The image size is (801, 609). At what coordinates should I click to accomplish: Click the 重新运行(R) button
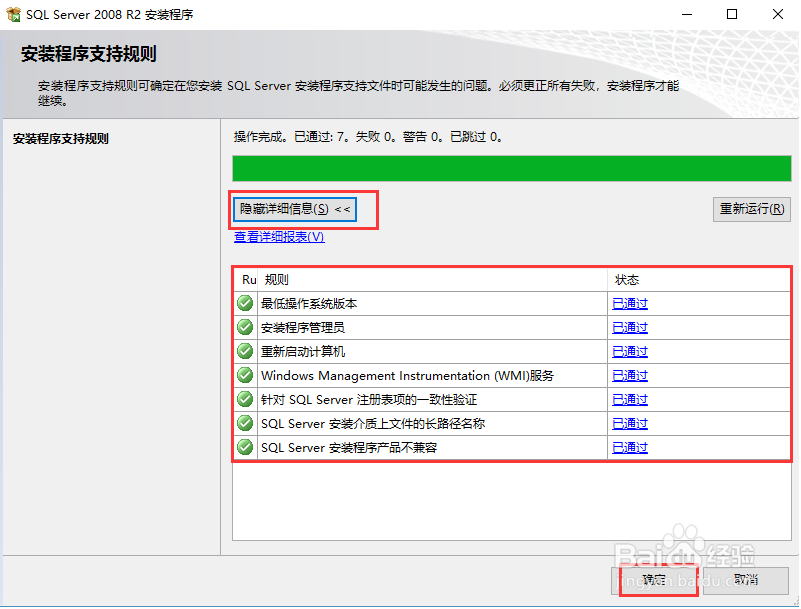[x=751, y=209]
